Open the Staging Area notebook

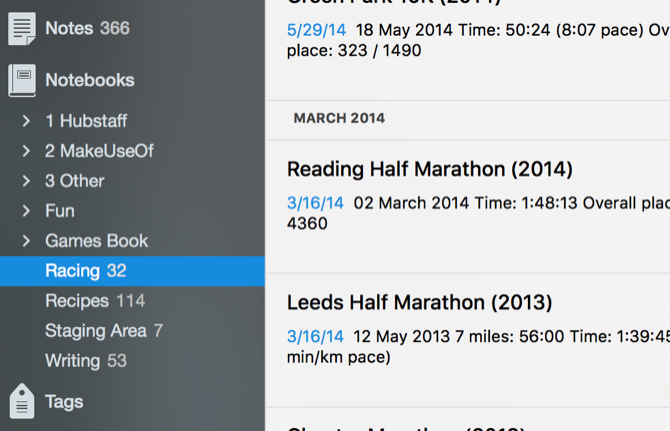103,331
